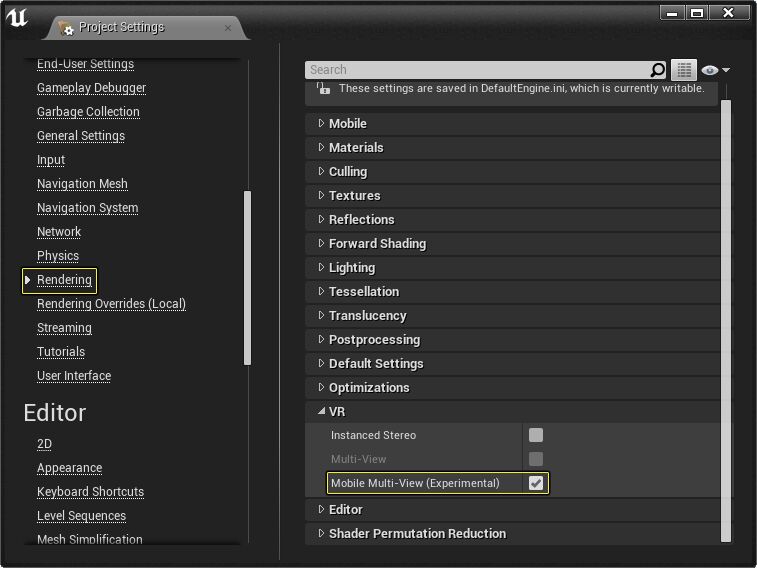Collapse the VR section

[321, 411]
